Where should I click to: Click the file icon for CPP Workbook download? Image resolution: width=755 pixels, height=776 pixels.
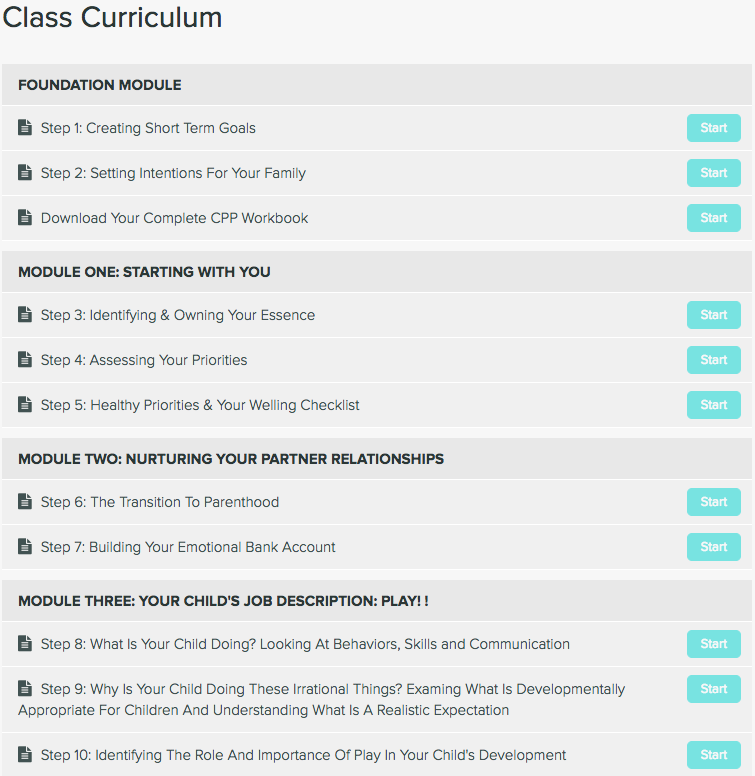[25, 217]
